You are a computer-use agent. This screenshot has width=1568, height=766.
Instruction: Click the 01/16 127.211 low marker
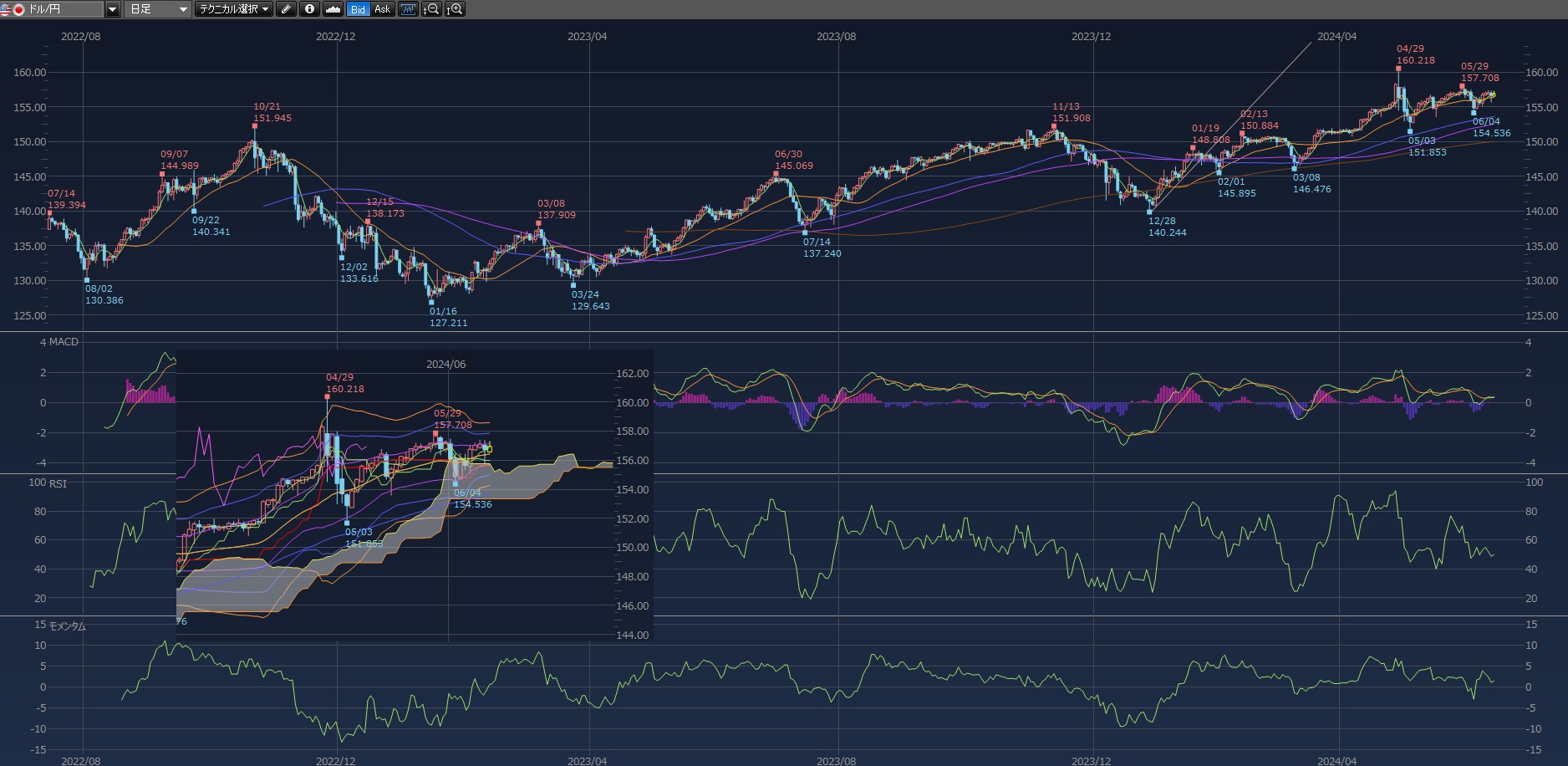click(x=431, y=302)
